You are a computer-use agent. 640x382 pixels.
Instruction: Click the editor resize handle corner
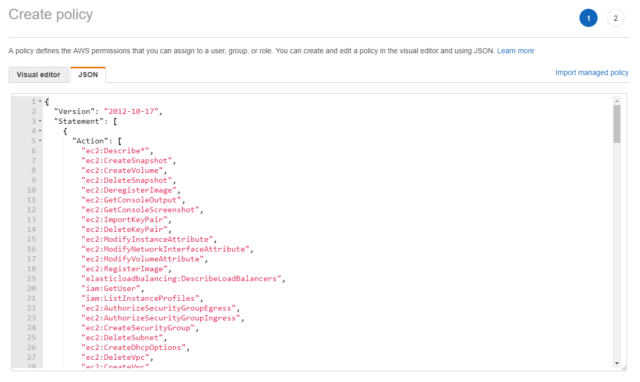pyautogui.click(x=624, y=368)
